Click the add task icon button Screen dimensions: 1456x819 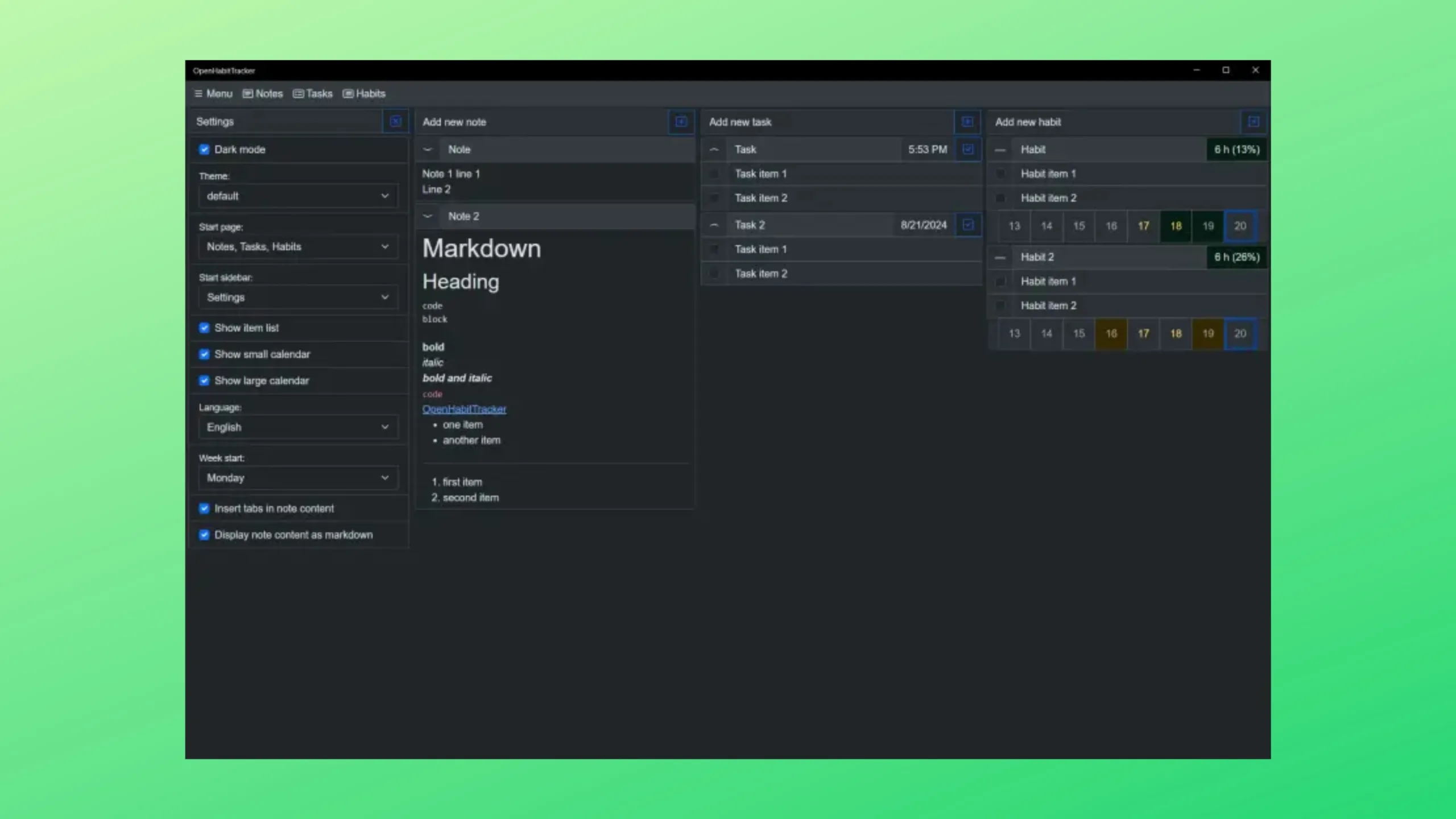click(967, 122)
